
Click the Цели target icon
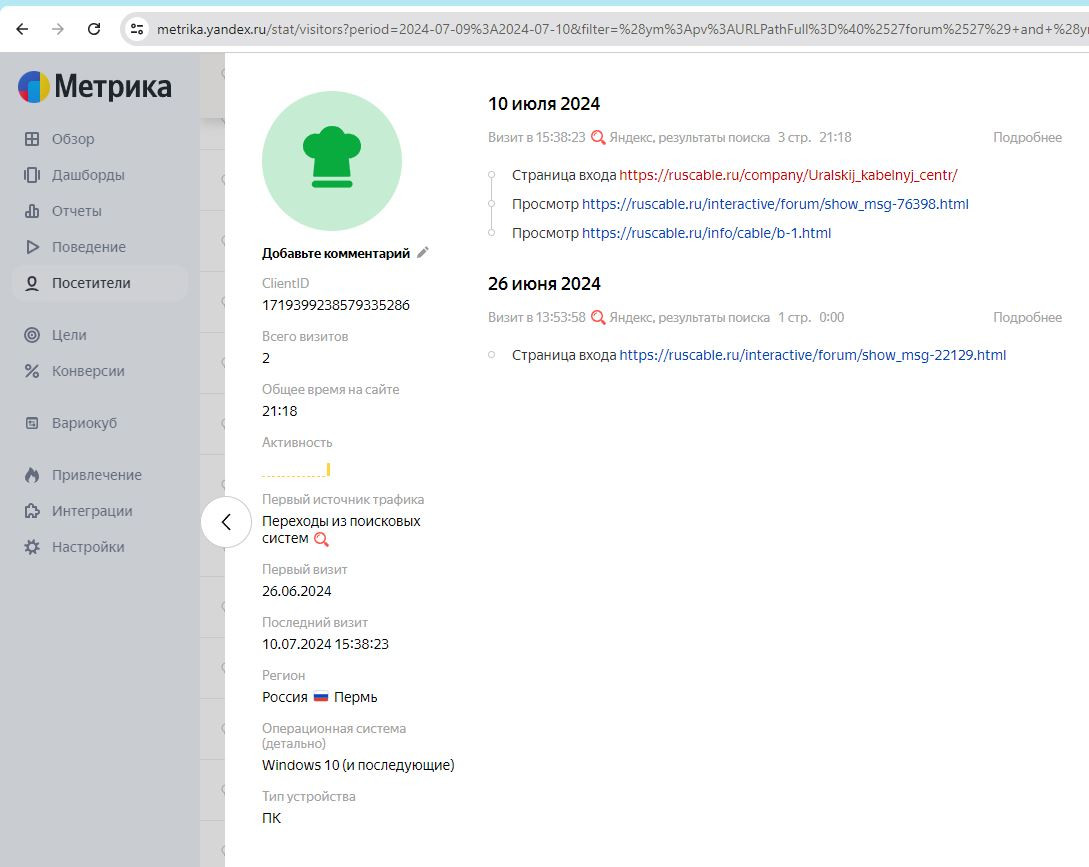[32, 335]
